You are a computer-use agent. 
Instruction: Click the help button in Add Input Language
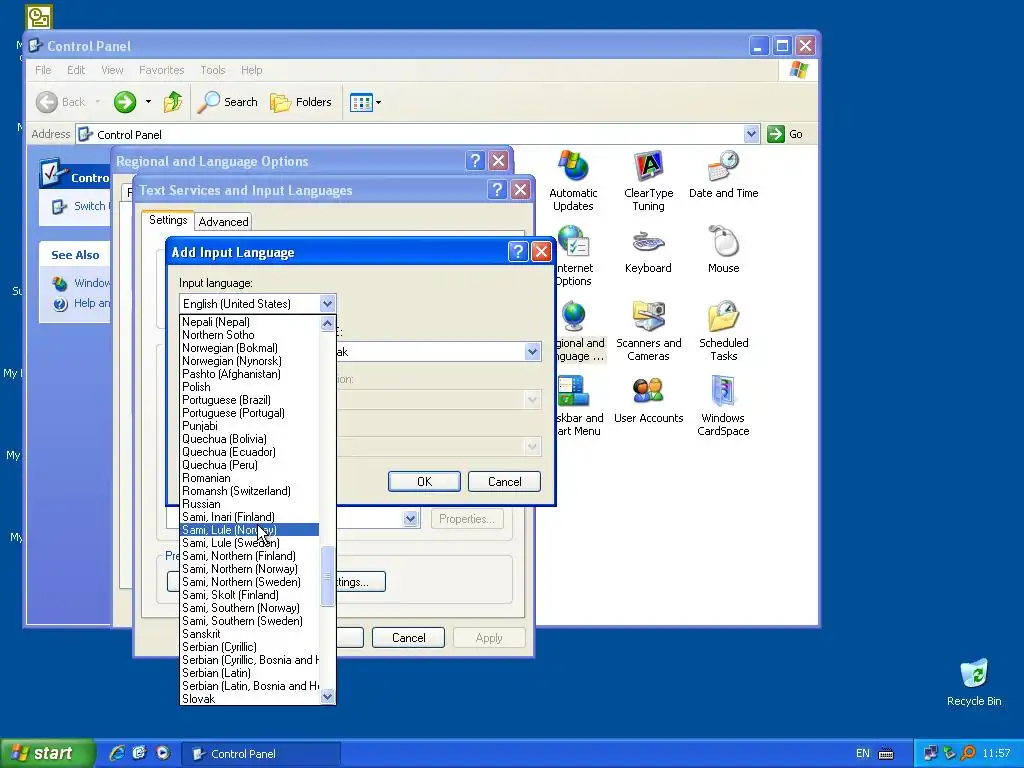click(518, 251)
